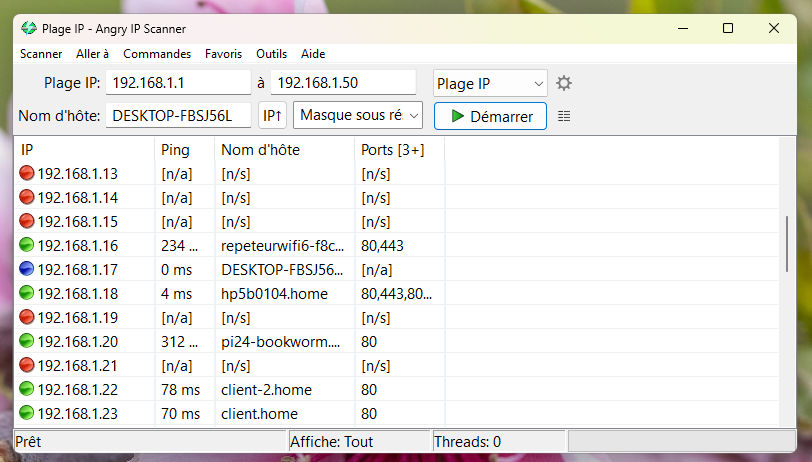The image size is (812, 462).
Task: Open preferences with the gear icon
Action: coord(563,83)
